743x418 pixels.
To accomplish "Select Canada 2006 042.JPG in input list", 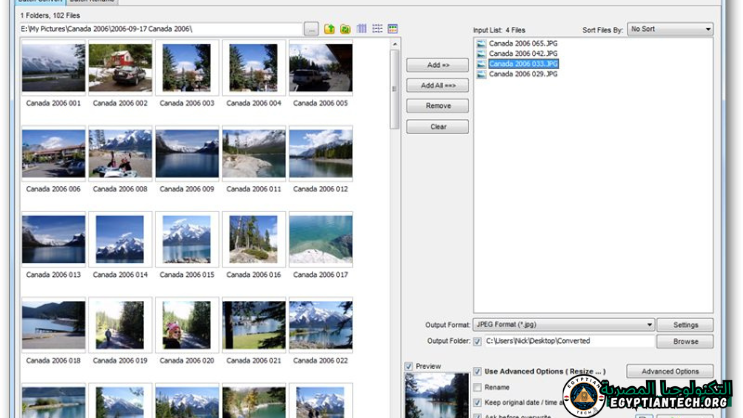I will (x=523, y=54).
